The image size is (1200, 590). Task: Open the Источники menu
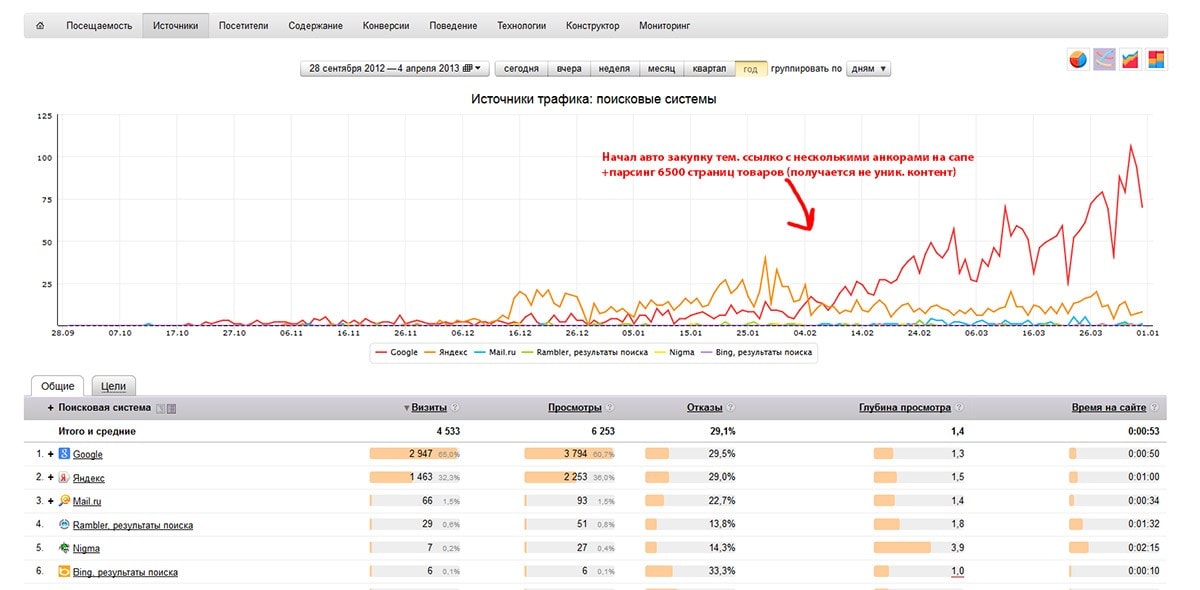[x=175, y=25]
